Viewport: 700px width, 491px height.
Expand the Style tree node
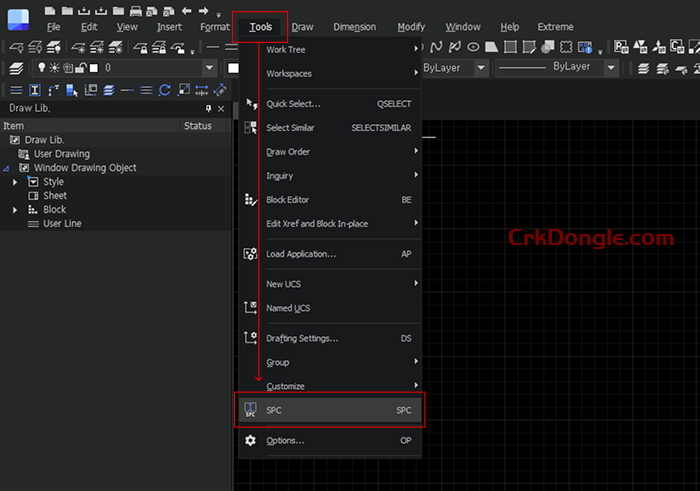(15, 182)
